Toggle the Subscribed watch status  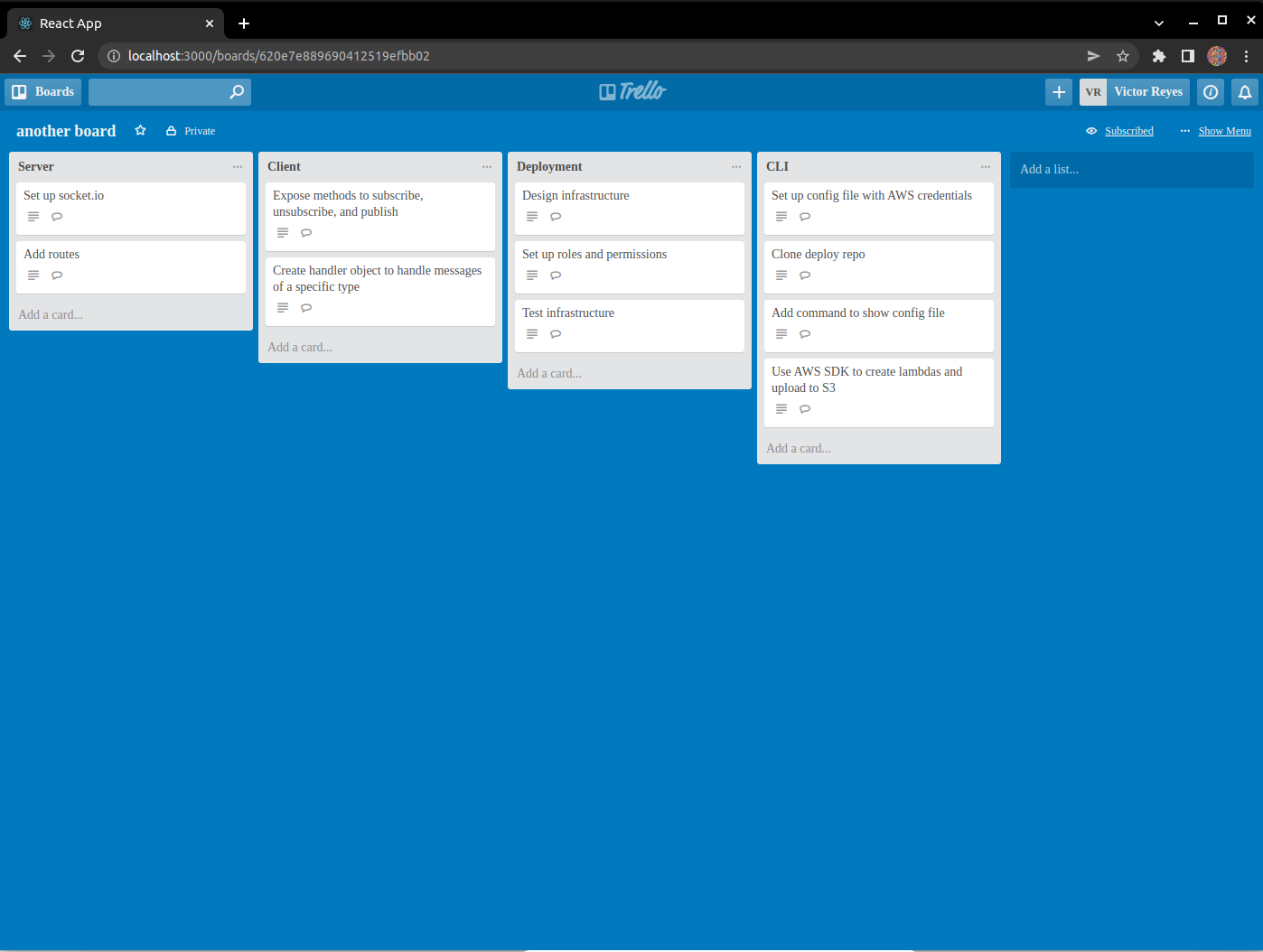pos(1128,131)
